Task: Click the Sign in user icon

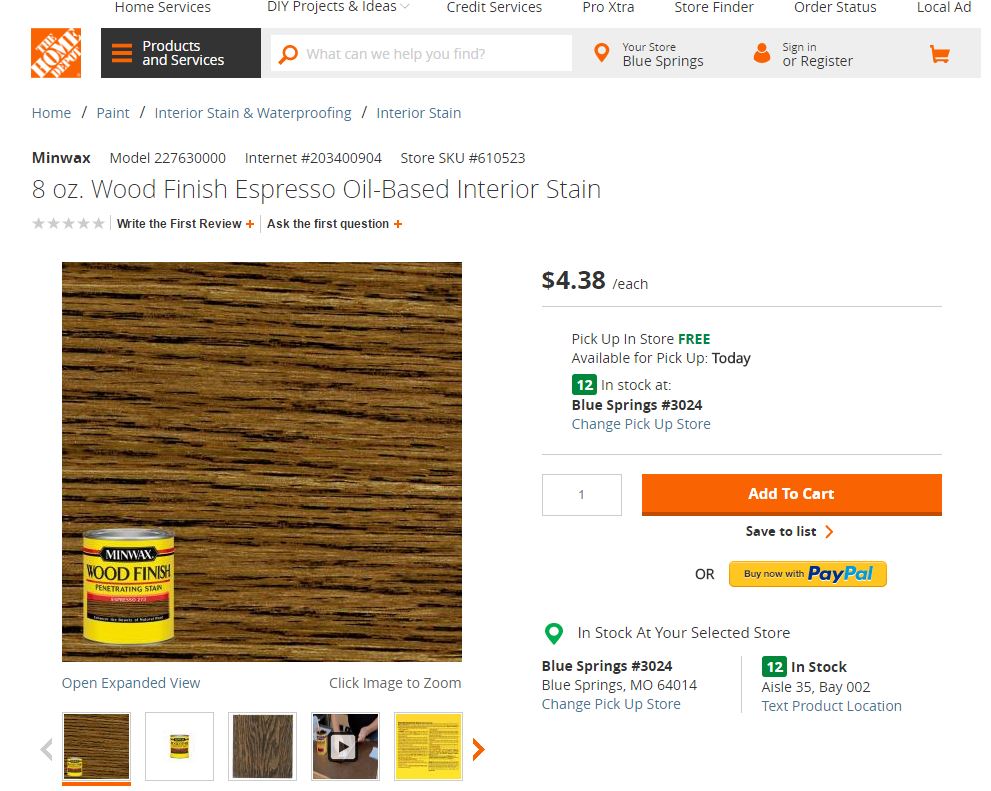Action: coord(762,53)
